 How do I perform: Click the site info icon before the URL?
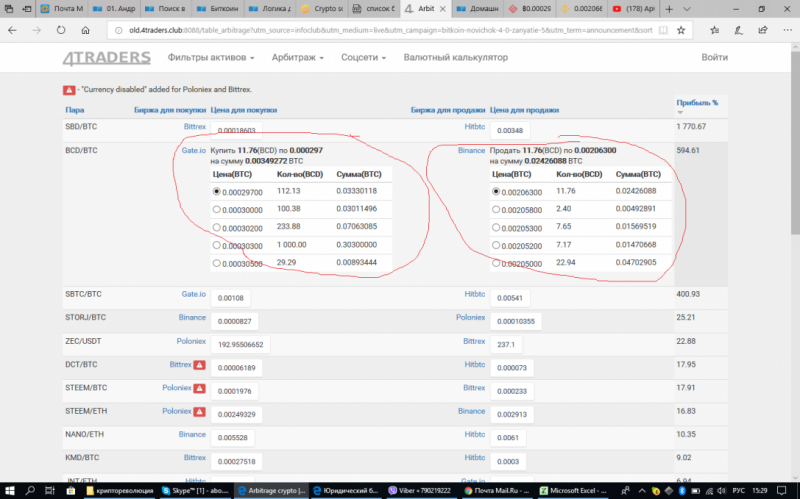118,30
